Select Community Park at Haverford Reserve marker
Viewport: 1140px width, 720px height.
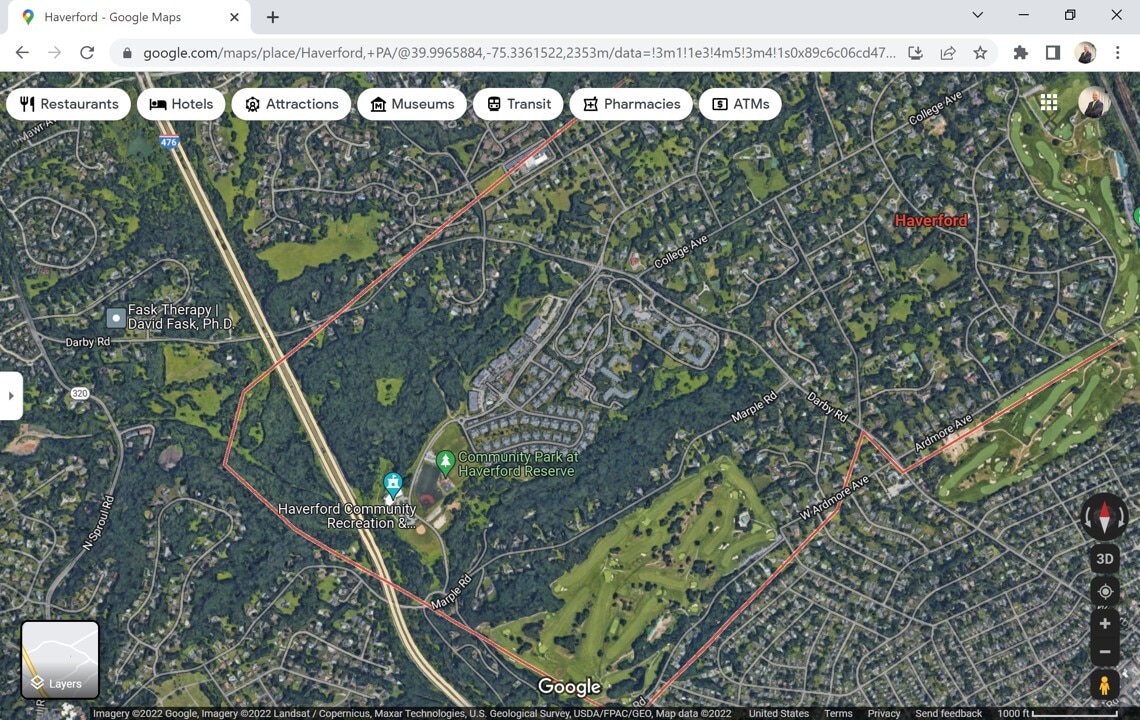tap(445, 462)
